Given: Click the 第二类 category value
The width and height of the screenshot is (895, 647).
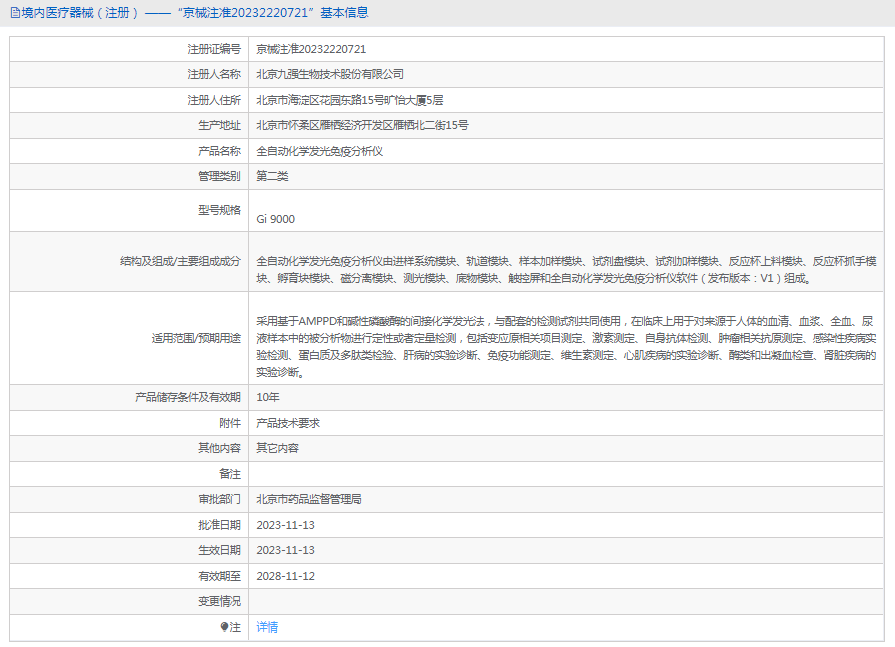Looking at the screenshot, I should [x=272, y=176].
